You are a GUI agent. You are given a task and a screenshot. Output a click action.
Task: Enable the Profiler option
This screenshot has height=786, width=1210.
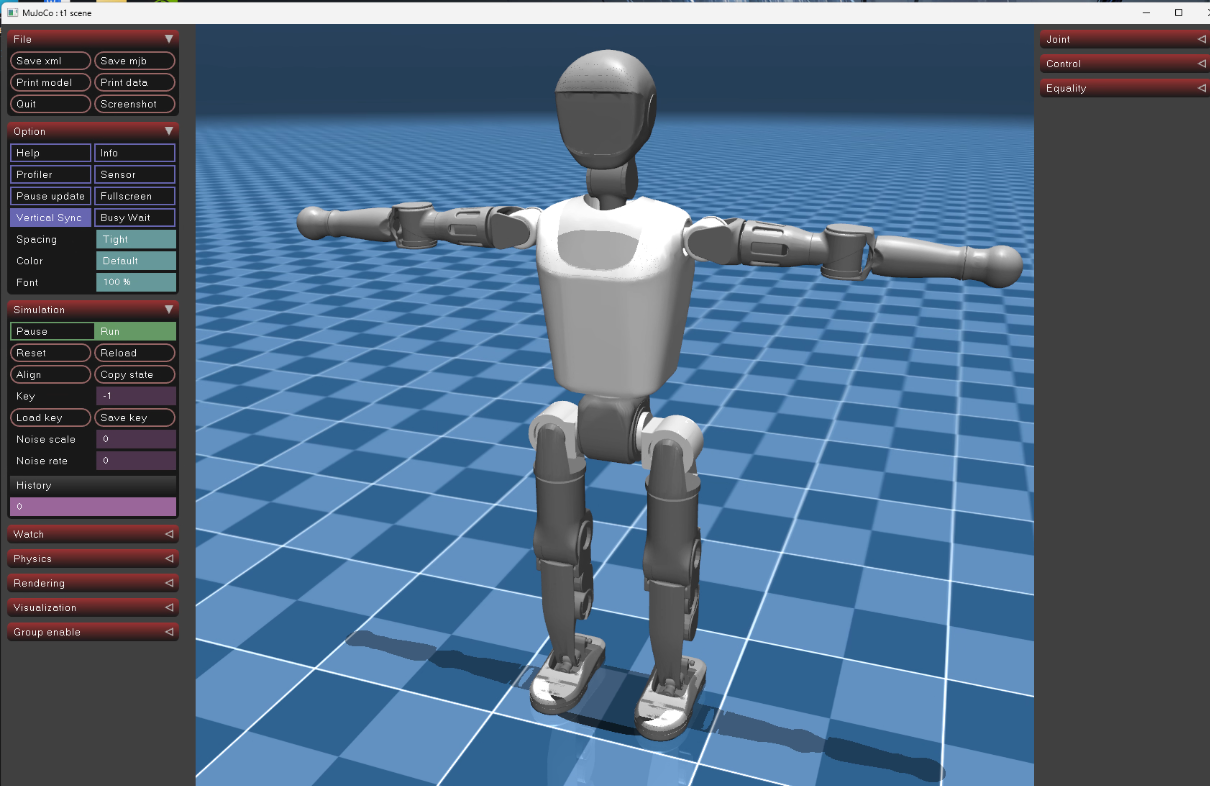[x=51, y=175]
